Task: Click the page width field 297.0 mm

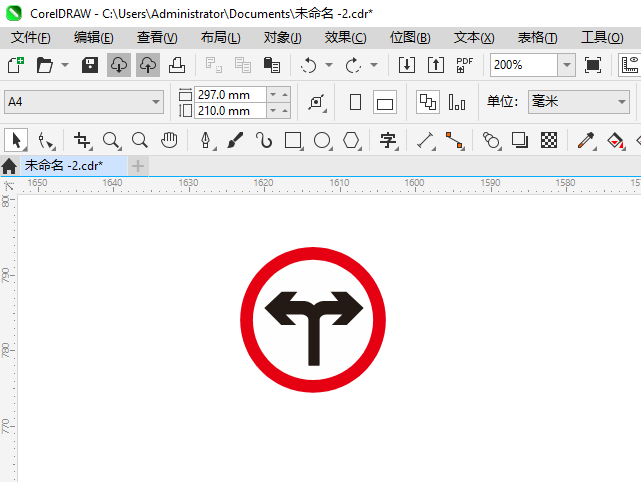Action: [x=230, y=94]
